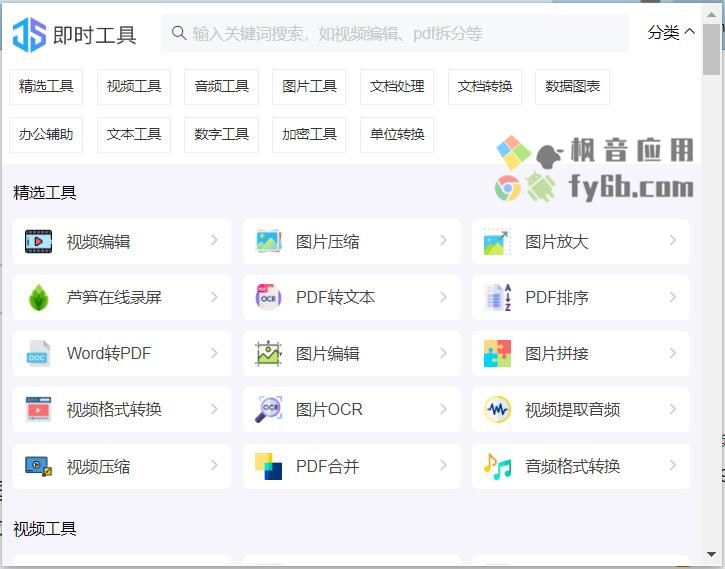The width and height of the screenshot is (725, 569).
Task: Open the 视频编辑 tool link
Action: pos(122,241)
